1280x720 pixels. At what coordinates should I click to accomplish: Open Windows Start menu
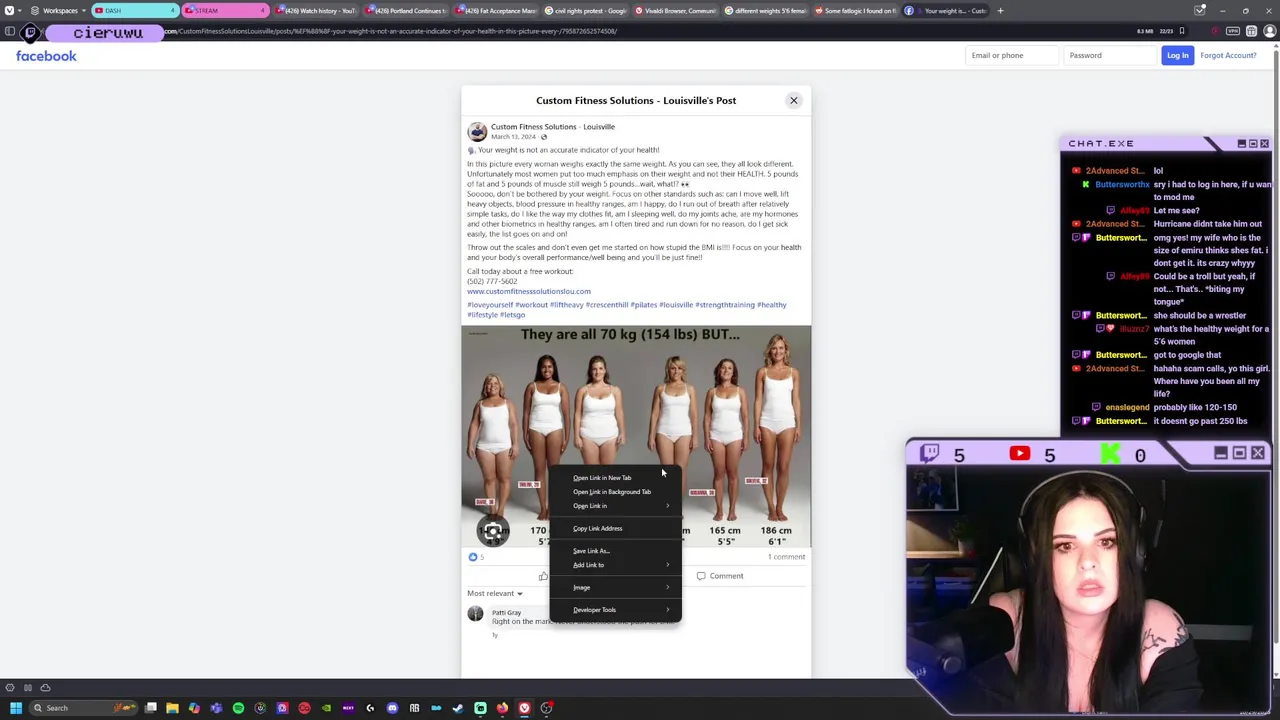click(16, 708)
